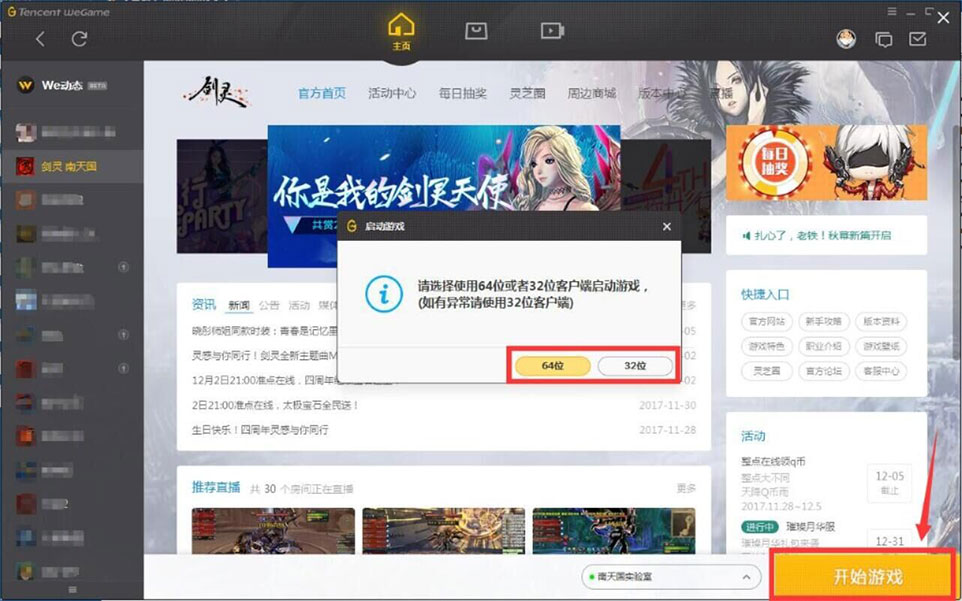Screen dimensions: 962x601
Task: Switch to 每日抽奖 tab
Action: click(x=463, y=93)
